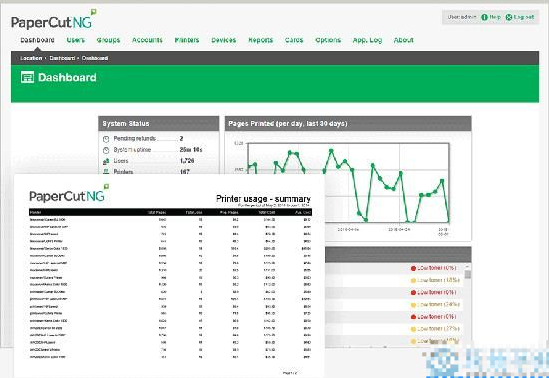Open the Users tab
The width and height of the screenshot is (549, 378).
[x=76, y=40]
